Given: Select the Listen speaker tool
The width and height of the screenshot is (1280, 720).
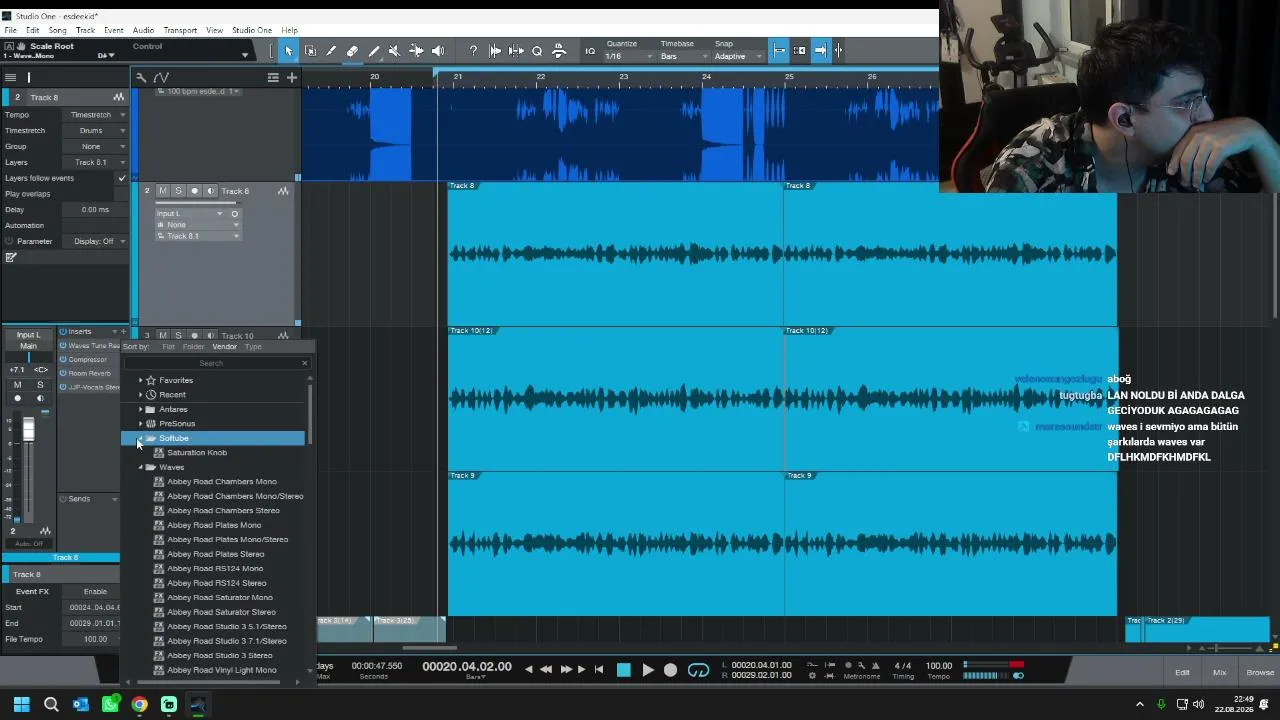Looking at the screenshot, I should [437, 51].
